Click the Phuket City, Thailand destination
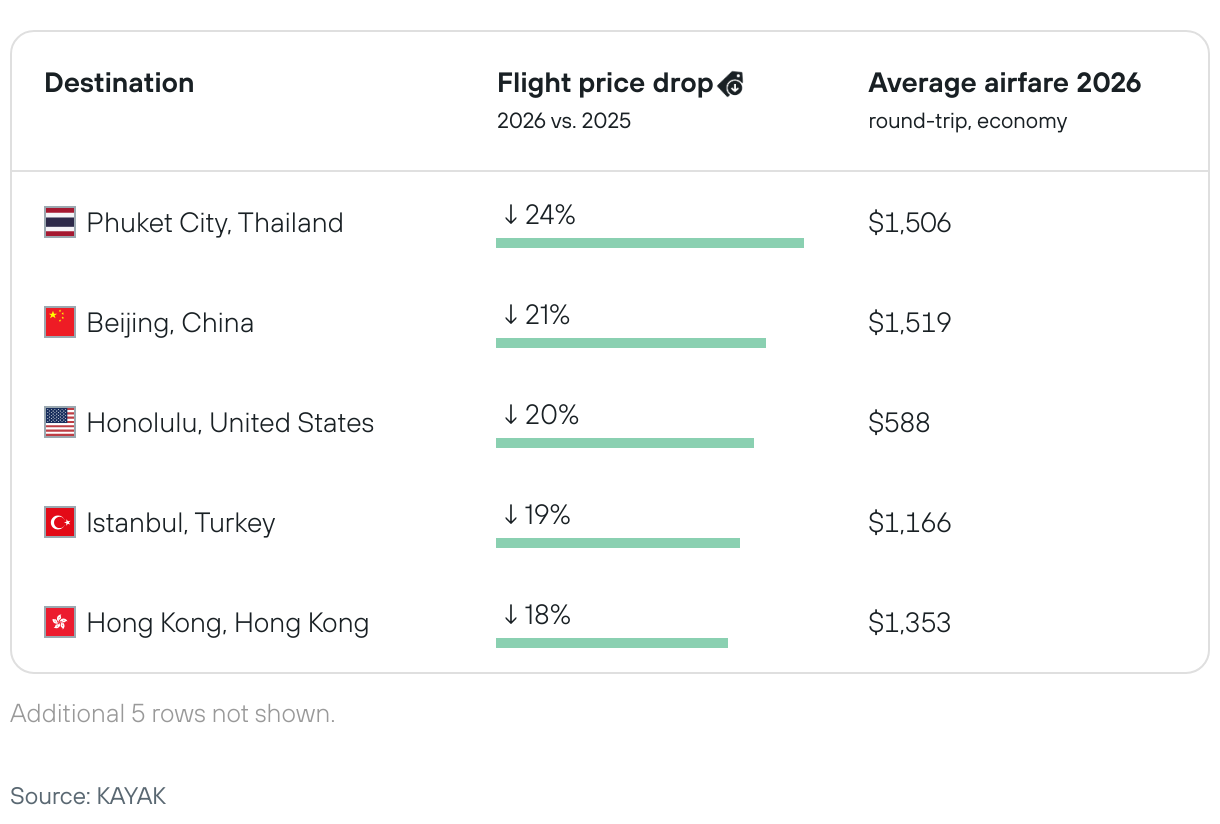 [215, 222]
